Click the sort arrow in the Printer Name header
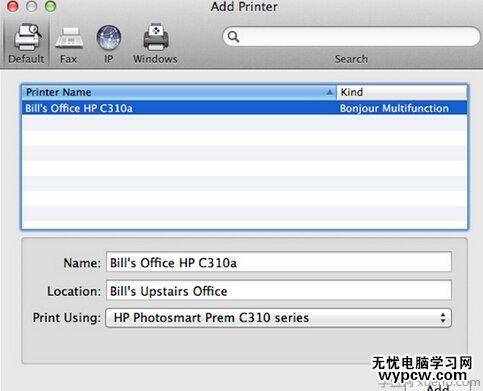The height and width of the screenshot is (391, 483). (329, 92)
